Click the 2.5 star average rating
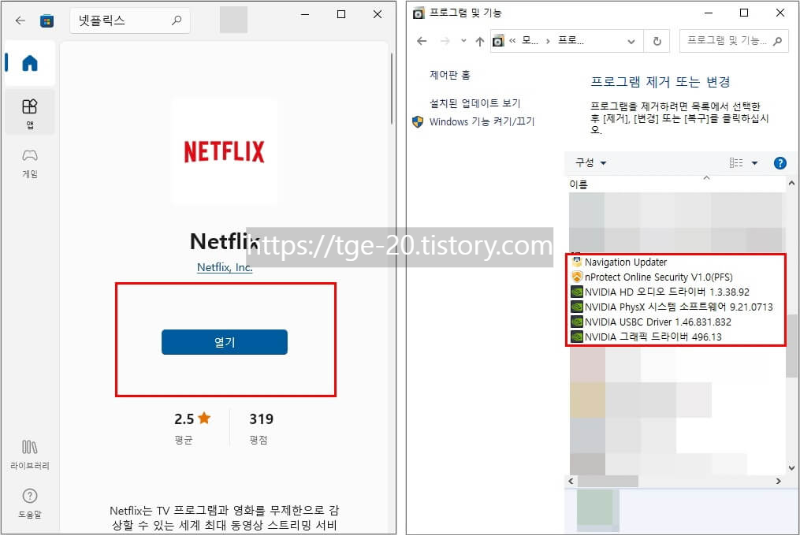 tap(192, 419)
